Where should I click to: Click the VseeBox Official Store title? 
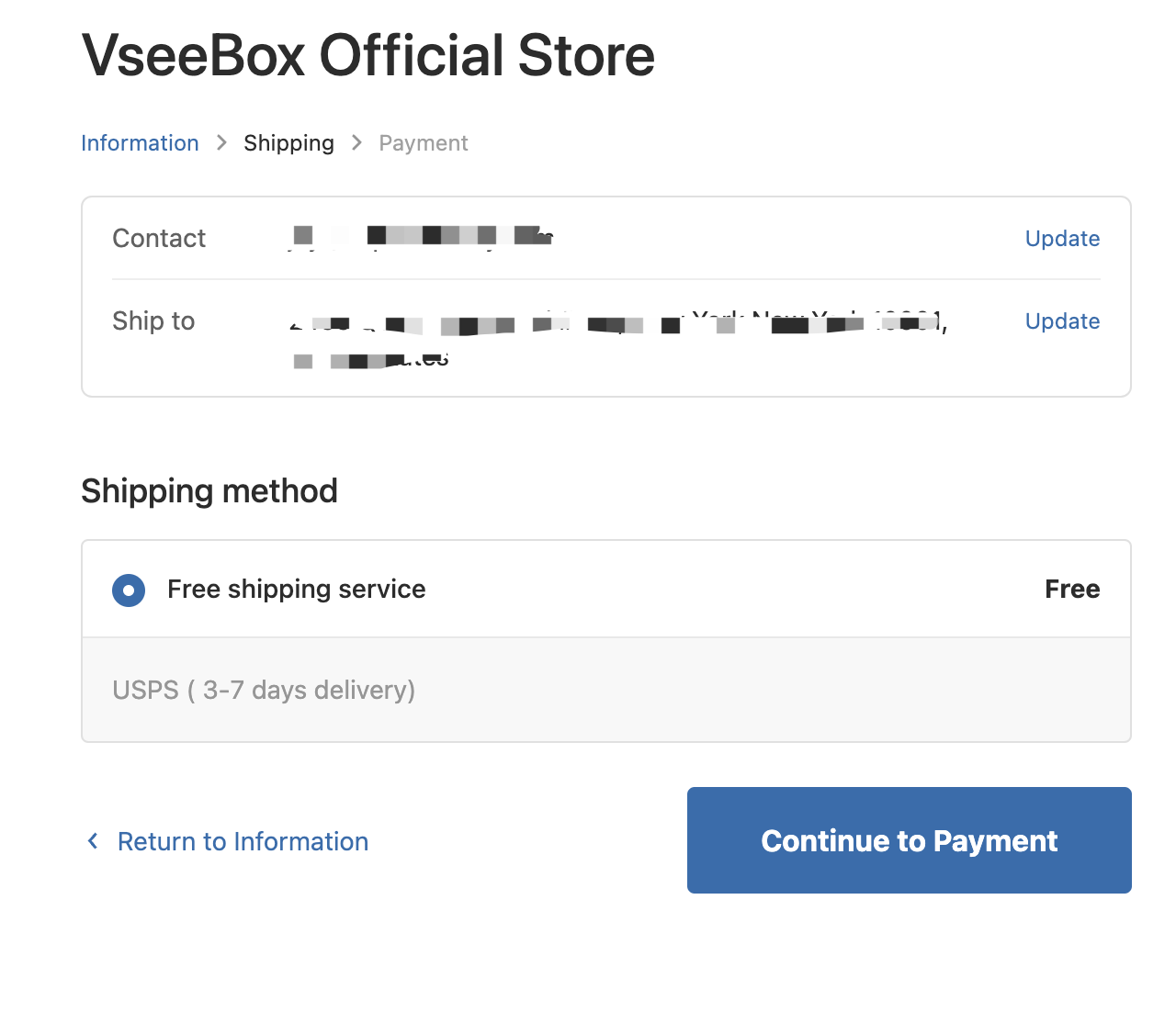coord(367,55)
